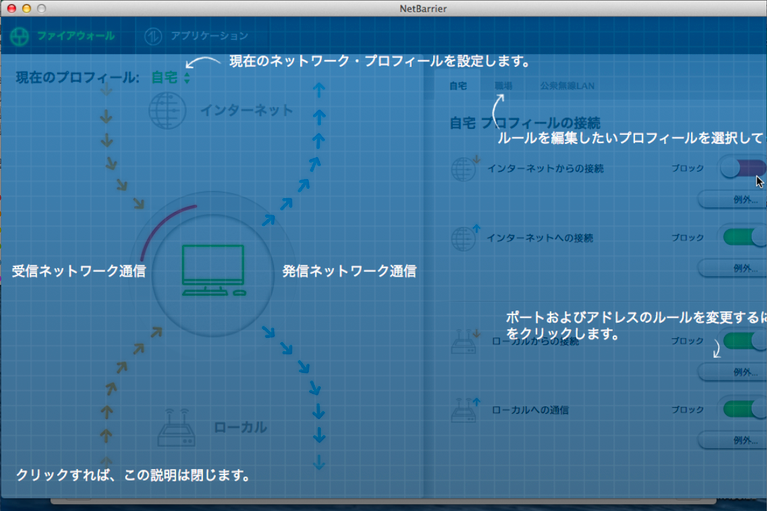Toggle the インターネットへの接続 block switch
Image resolution: width=767 pixels, height=511 pixels.
(x=744, y=238)
